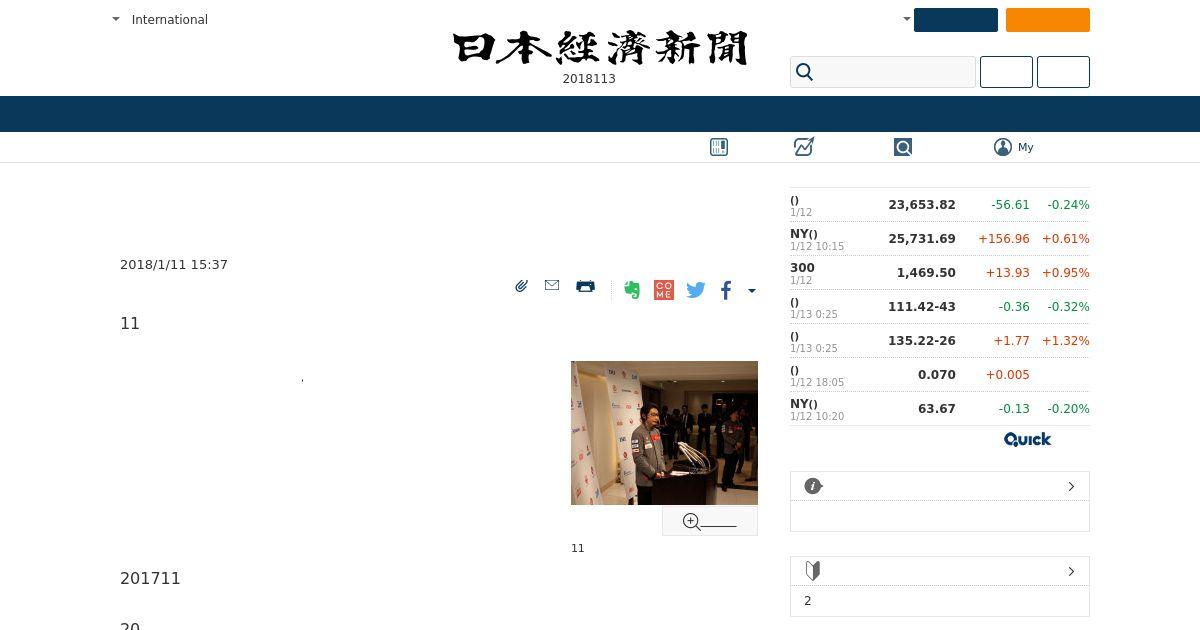Save article with the paperclip icon

click(x=521, y=286)
